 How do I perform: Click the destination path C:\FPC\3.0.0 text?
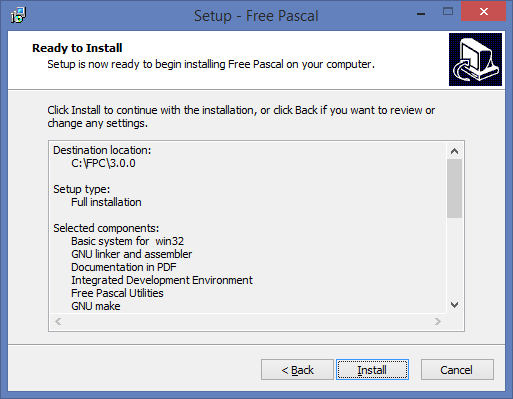[103, 163]
